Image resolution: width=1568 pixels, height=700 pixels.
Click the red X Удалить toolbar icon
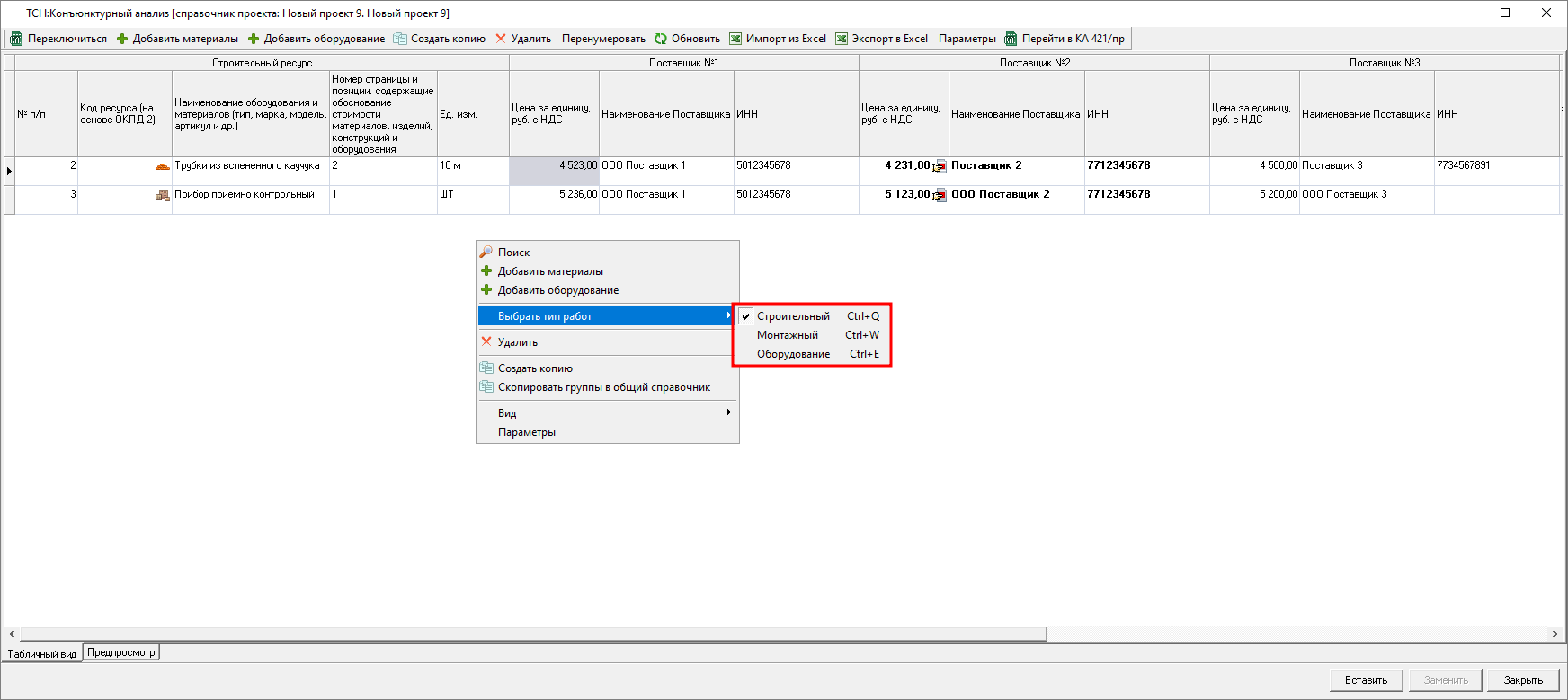501,39
